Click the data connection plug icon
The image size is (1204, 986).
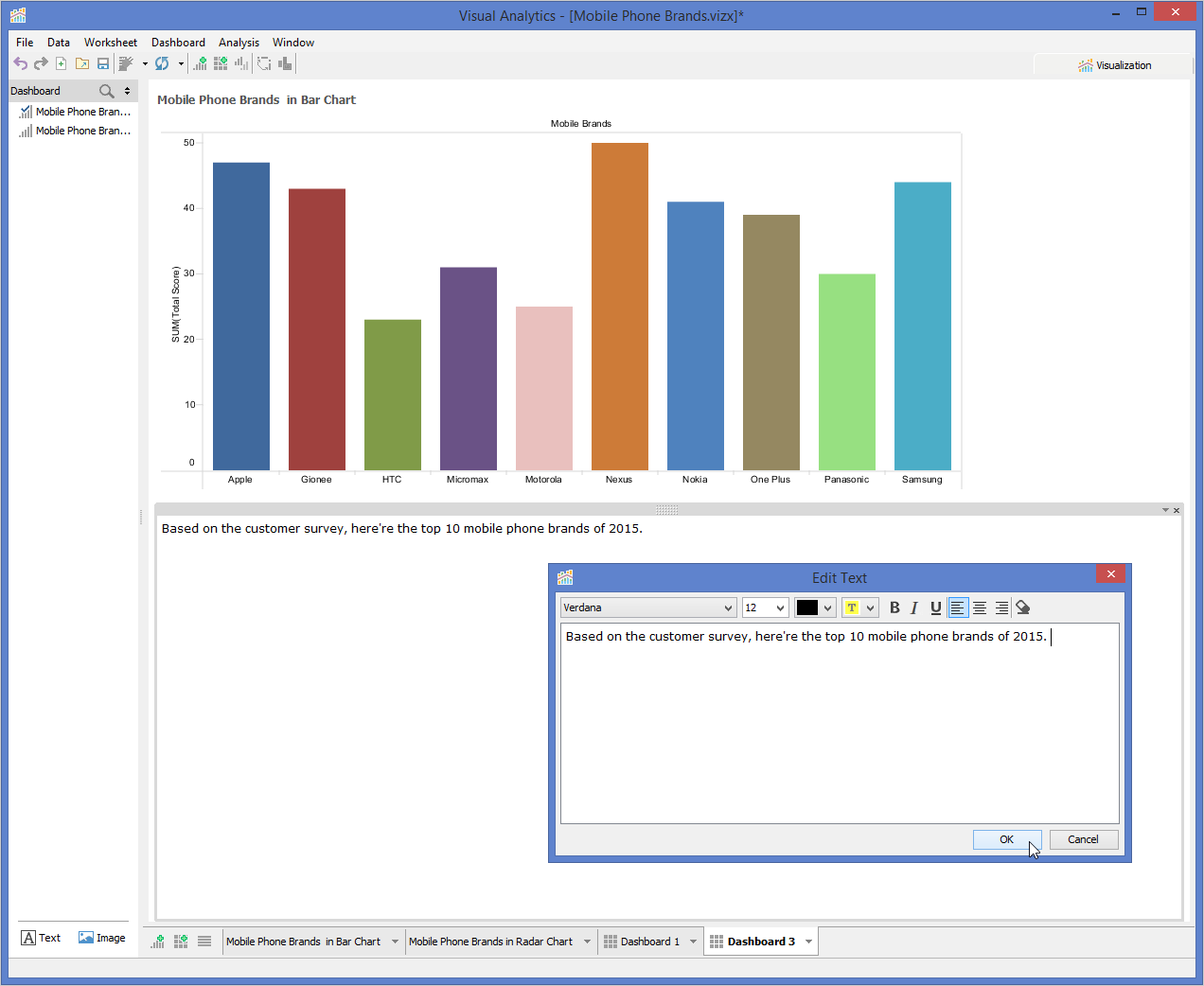(126, 63)
